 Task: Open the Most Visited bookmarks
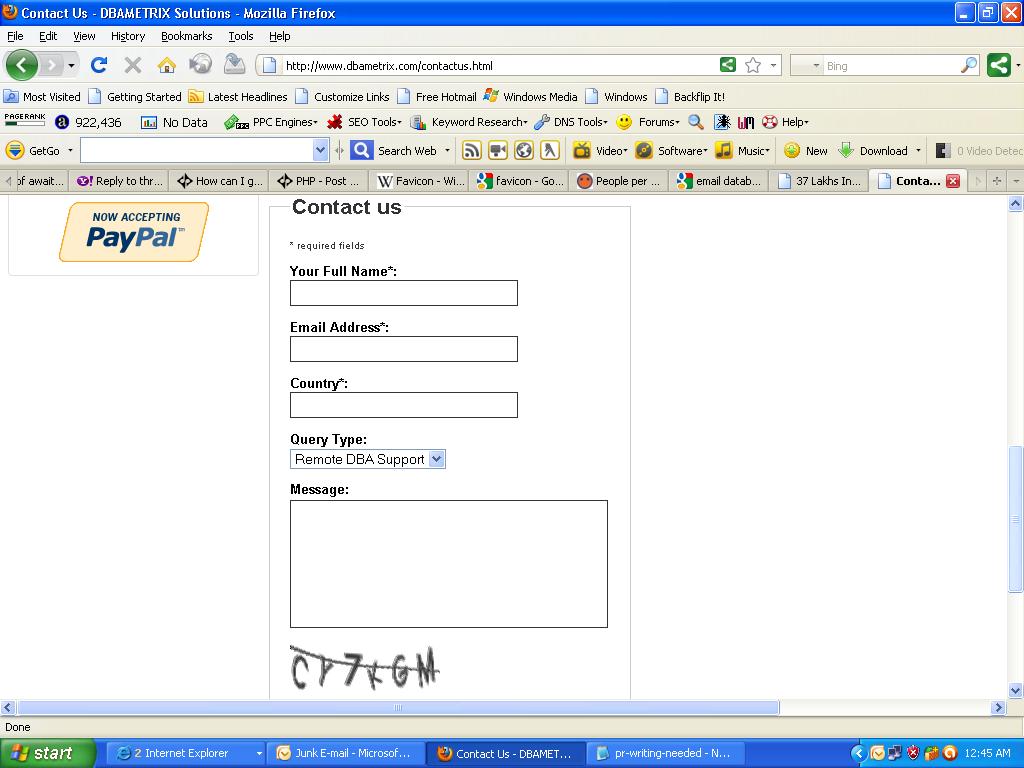pyautogui.click(x=42, y=97)
